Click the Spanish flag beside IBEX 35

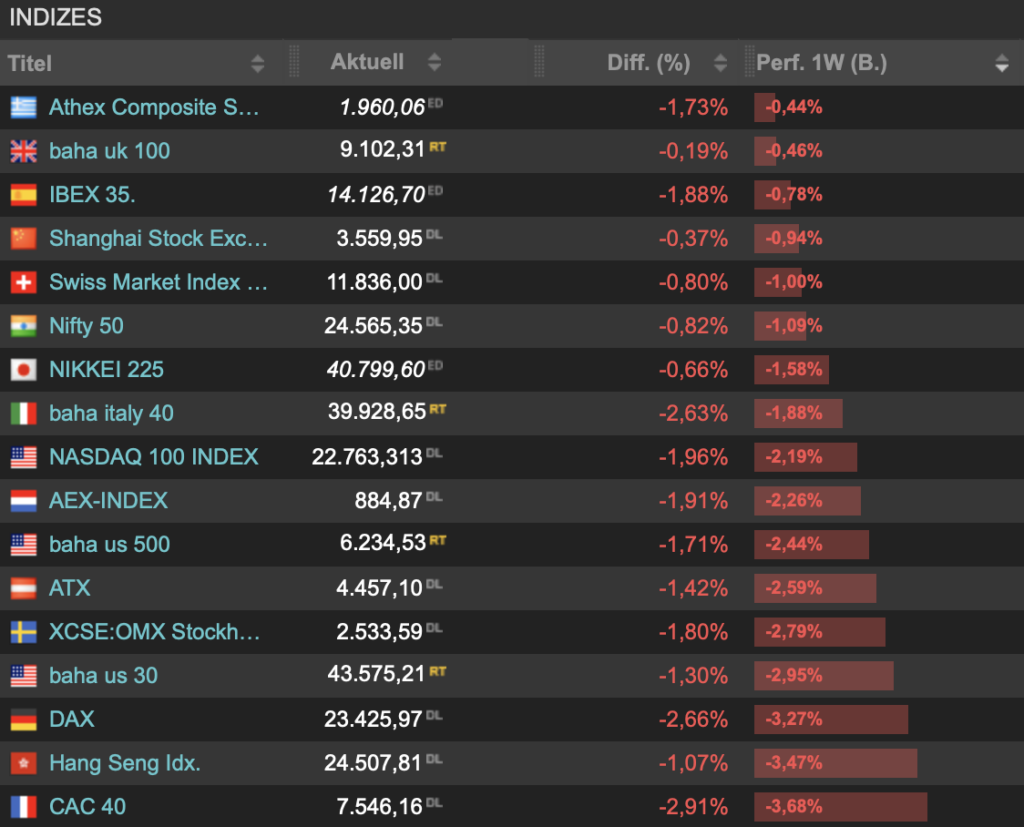point(24,195)
